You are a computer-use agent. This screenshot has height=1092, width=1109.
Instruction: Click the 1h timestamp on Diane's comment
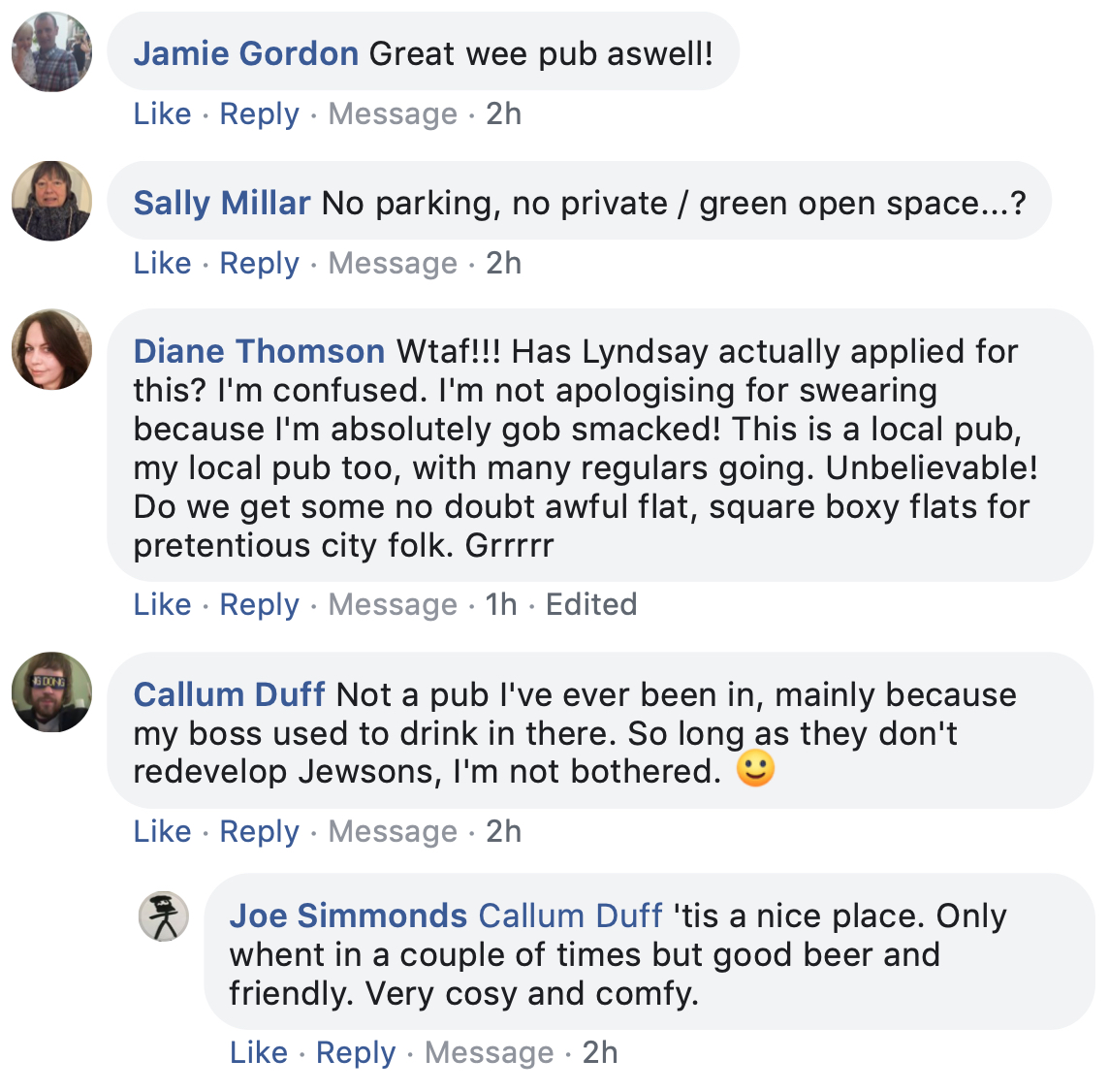tap(501, 604)
